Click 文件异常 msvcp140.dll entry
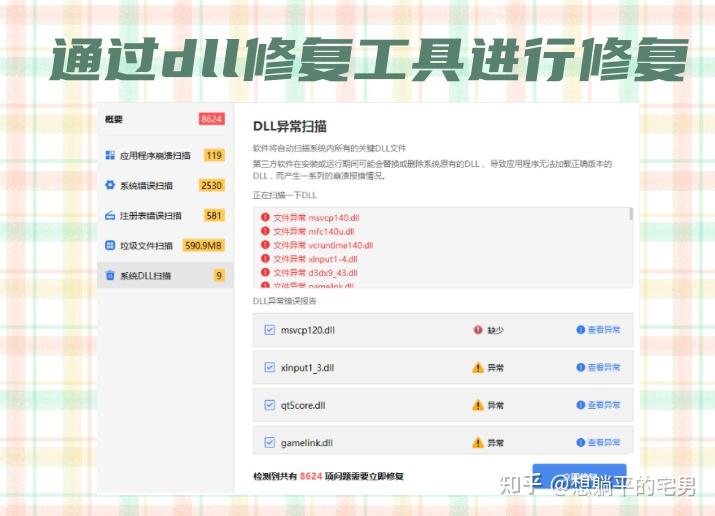715x516 pixels. click(316, 217)
